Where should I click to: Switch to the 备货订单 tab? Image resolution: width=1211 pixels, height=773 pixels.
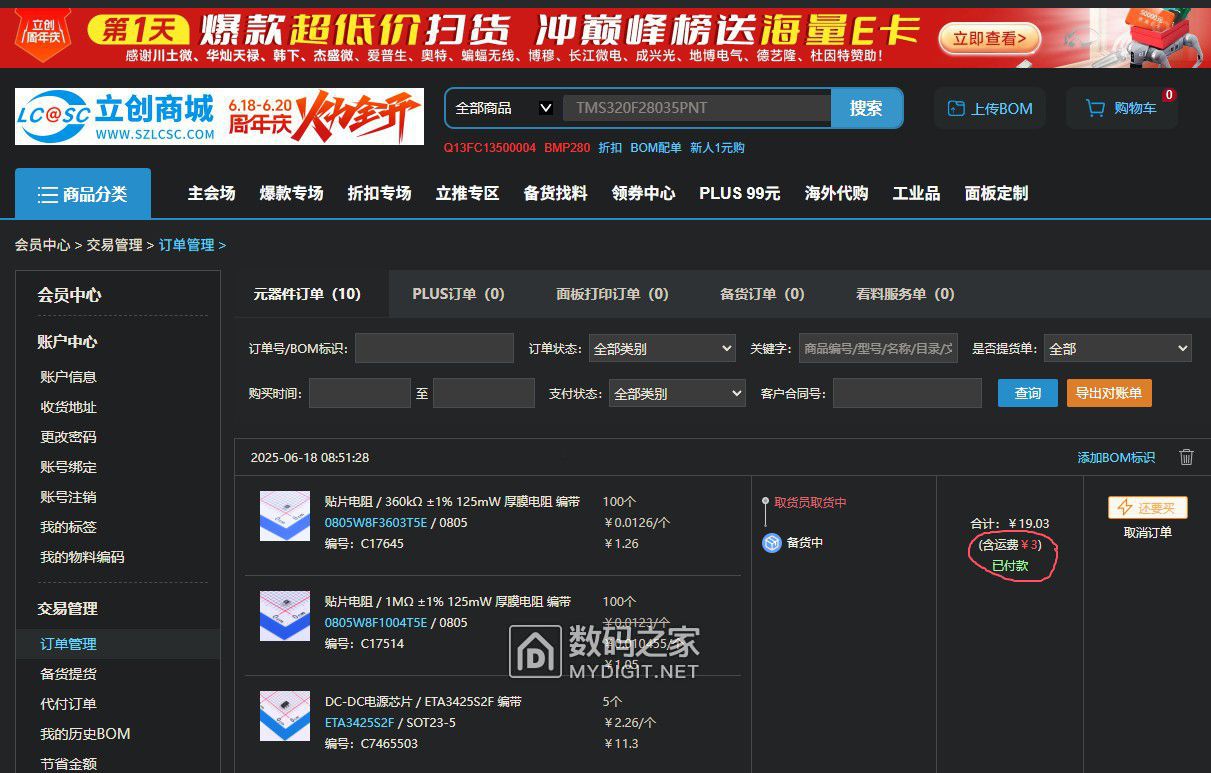click(x=762, y=294)
